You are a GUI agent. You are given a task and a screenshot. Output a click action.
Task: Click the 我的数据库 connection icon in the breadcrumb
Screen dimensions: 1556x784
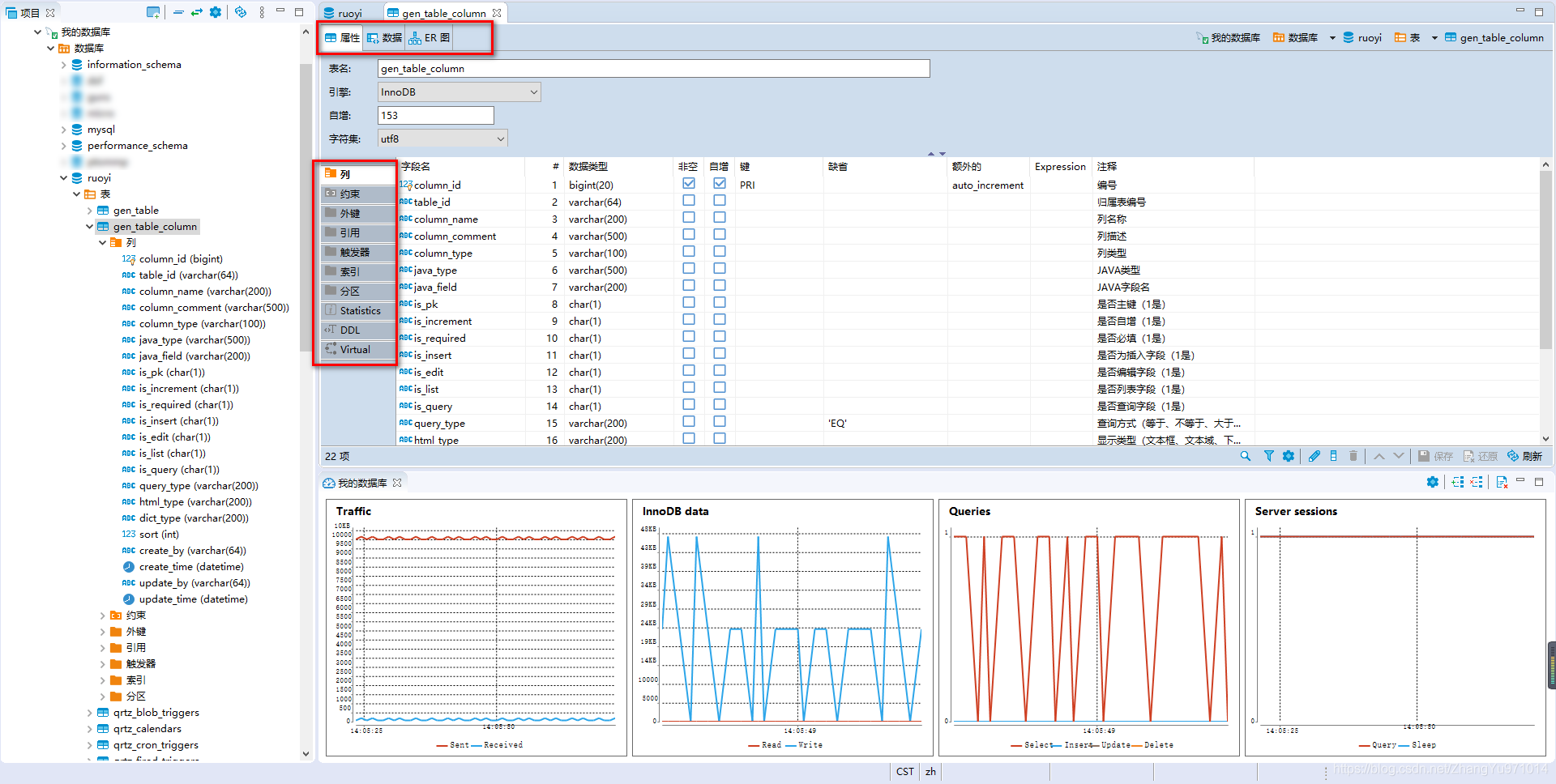point(1203,37)
